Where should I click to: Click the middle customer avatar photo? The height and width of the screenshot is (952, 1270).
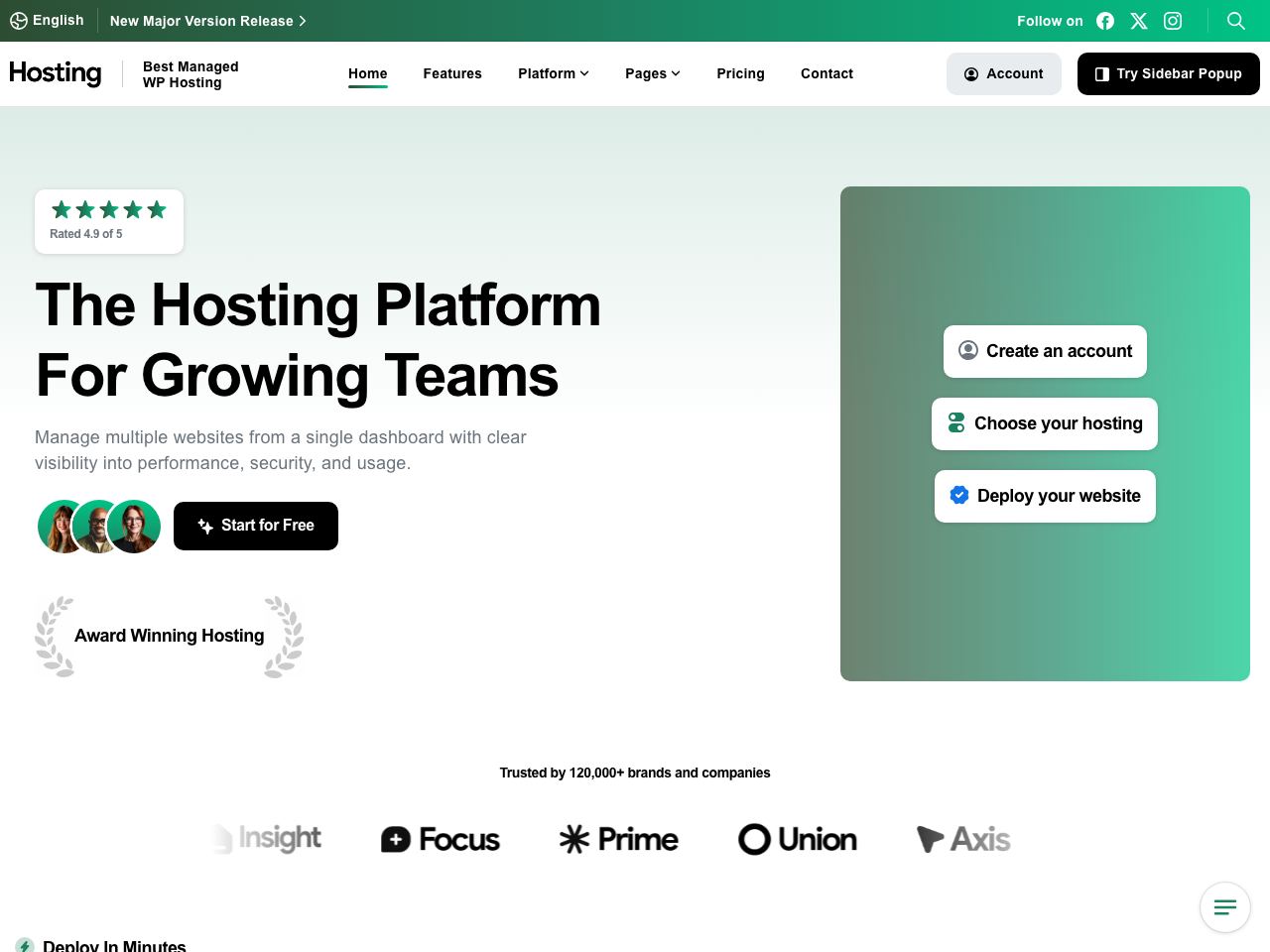(x=98, y=527)
